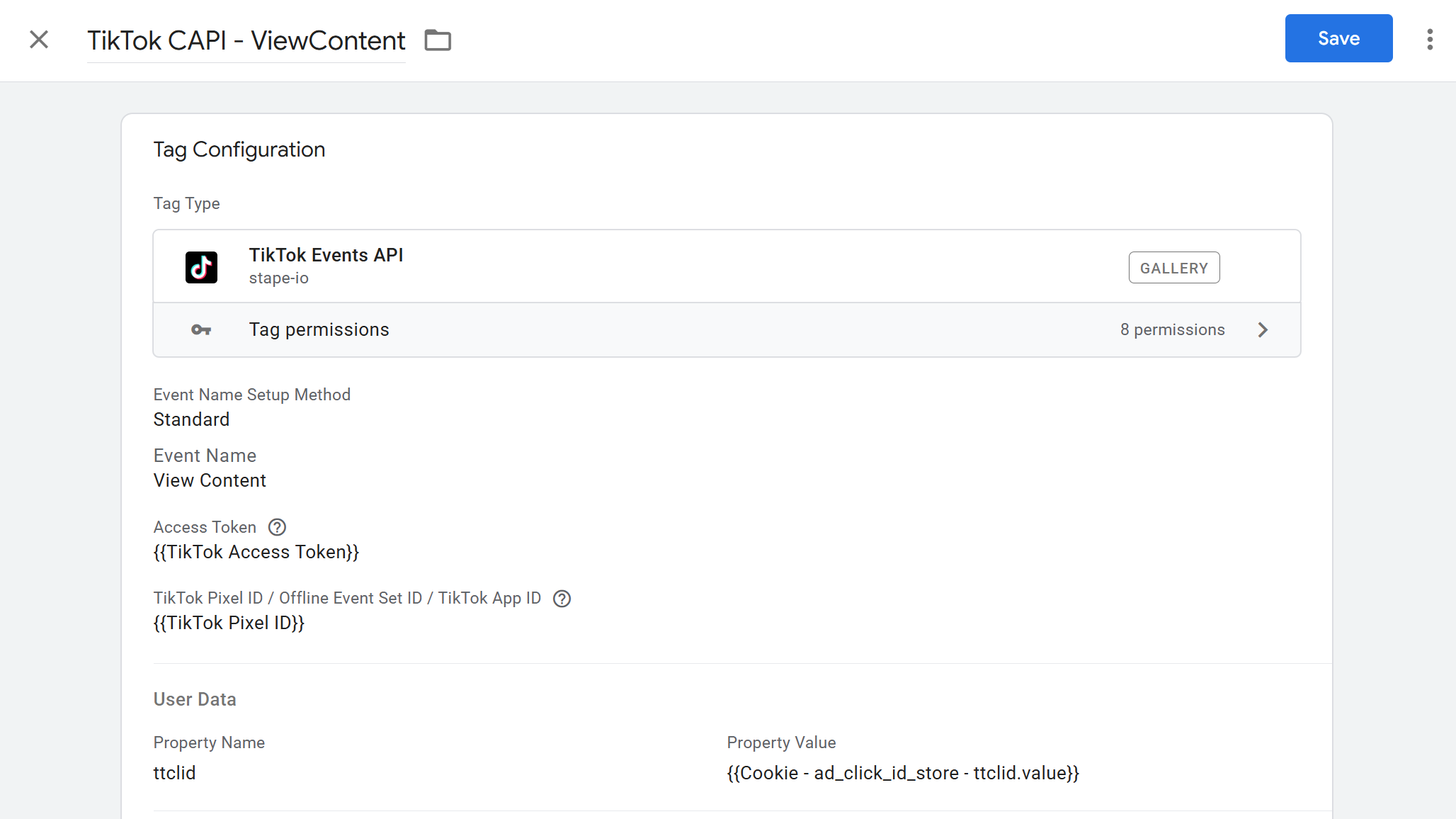Image resolution: width=1456 pixels, height=819 pixels.
Task: Click the TikTok logo icon
Action: tap(201, 267)
